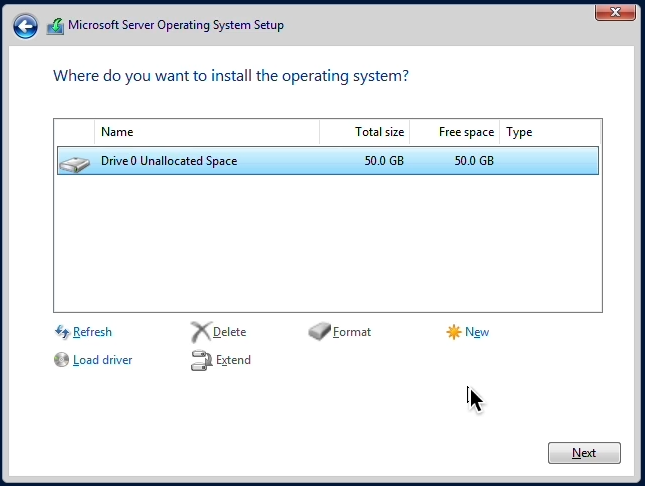Sort by the Type column header

point(550,132)
